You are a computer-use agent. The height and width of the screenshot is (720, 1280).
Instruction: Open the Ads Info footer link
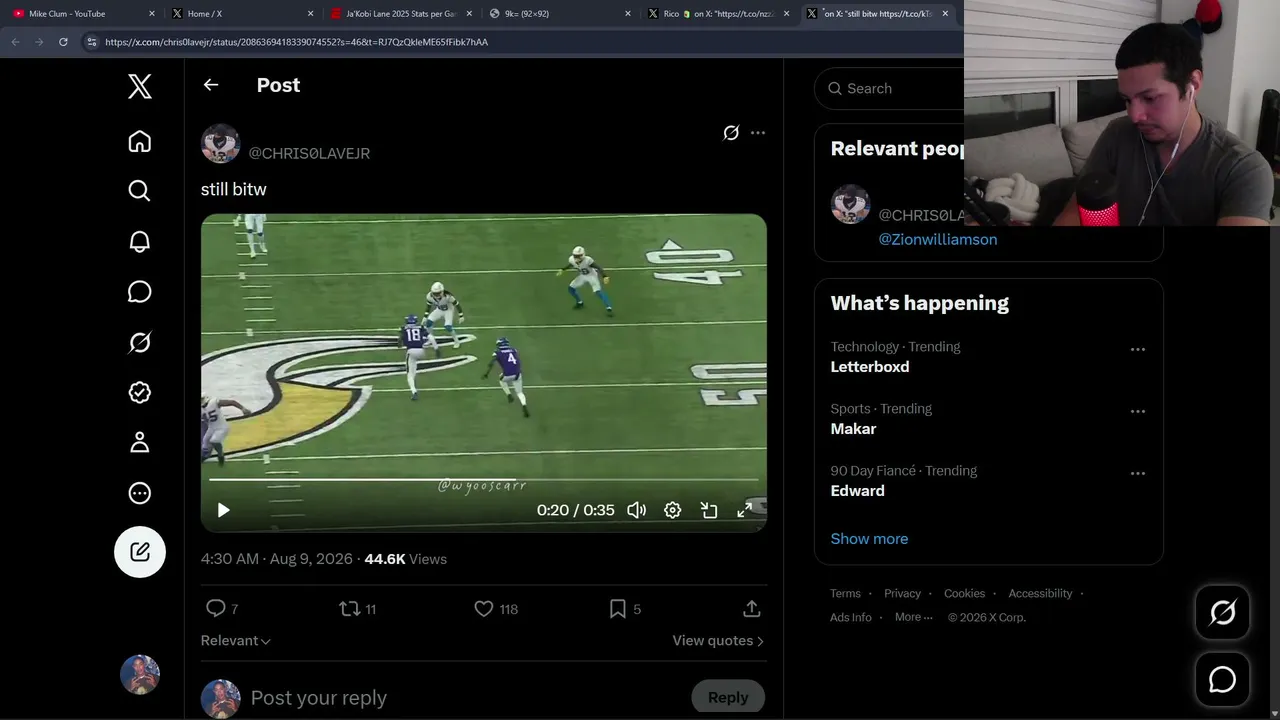(850, 617)
